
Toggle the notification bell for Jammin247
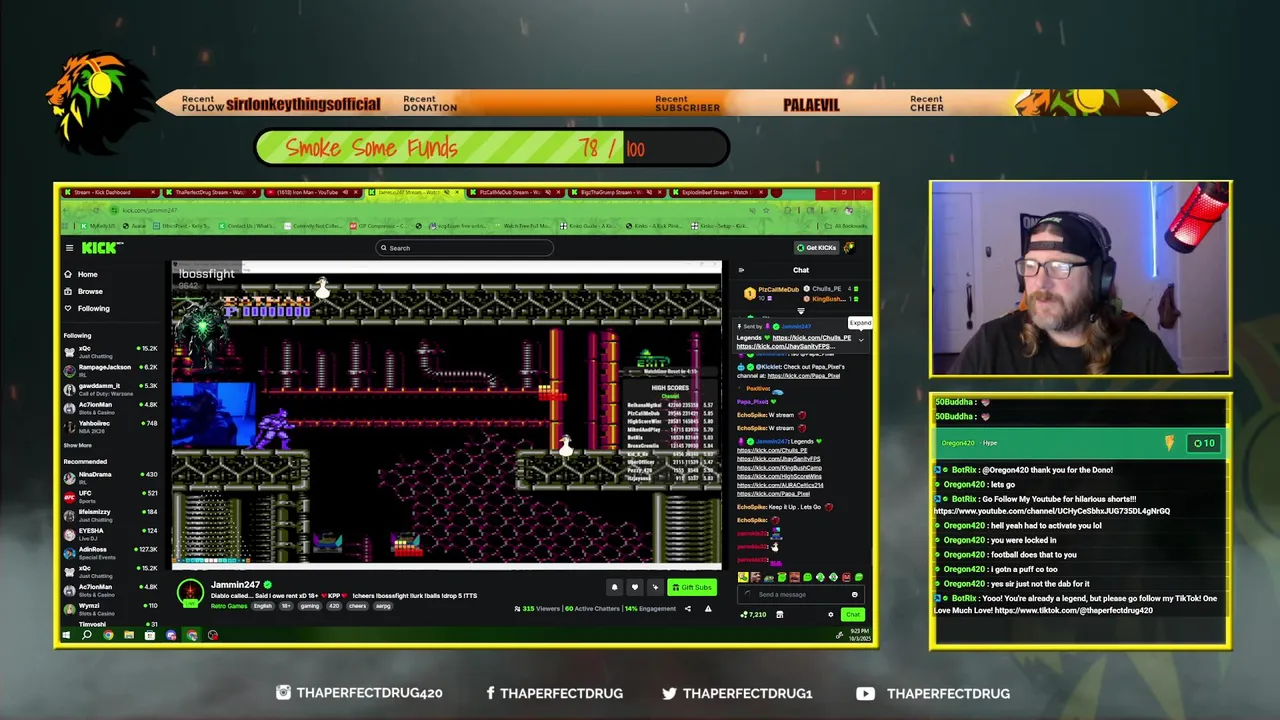tap(614, 587)
